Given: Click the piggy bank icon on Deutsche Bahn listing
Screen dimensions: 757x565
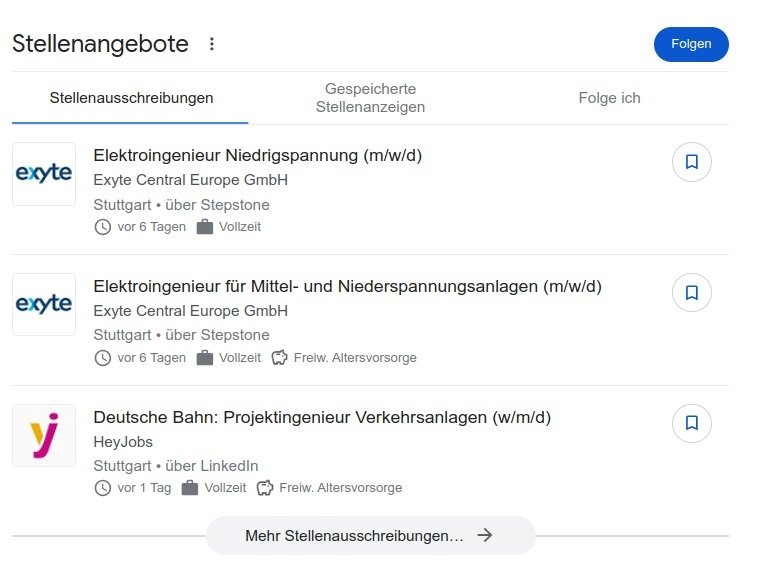Looking at the screenshot, I should [x=265, y=488].
